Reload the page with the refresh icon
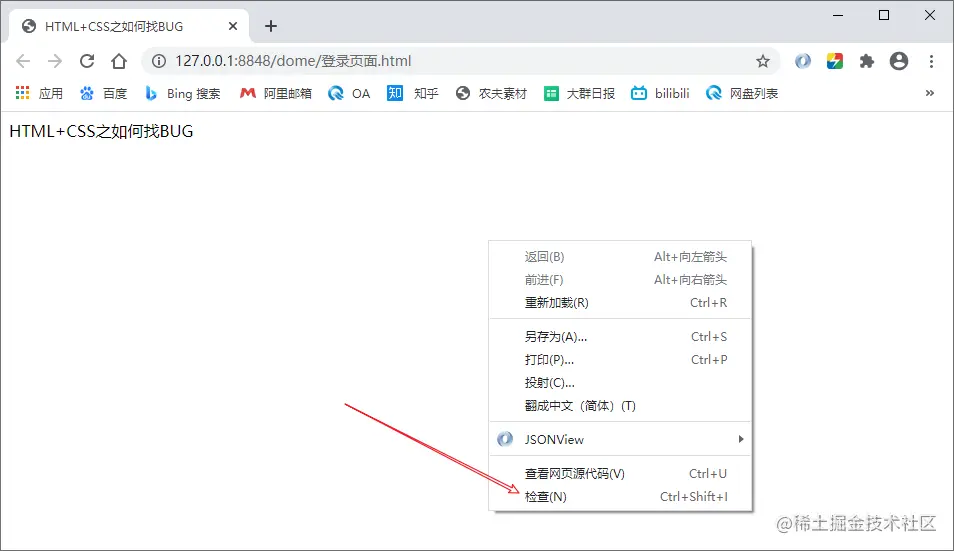 click(87, 61)
